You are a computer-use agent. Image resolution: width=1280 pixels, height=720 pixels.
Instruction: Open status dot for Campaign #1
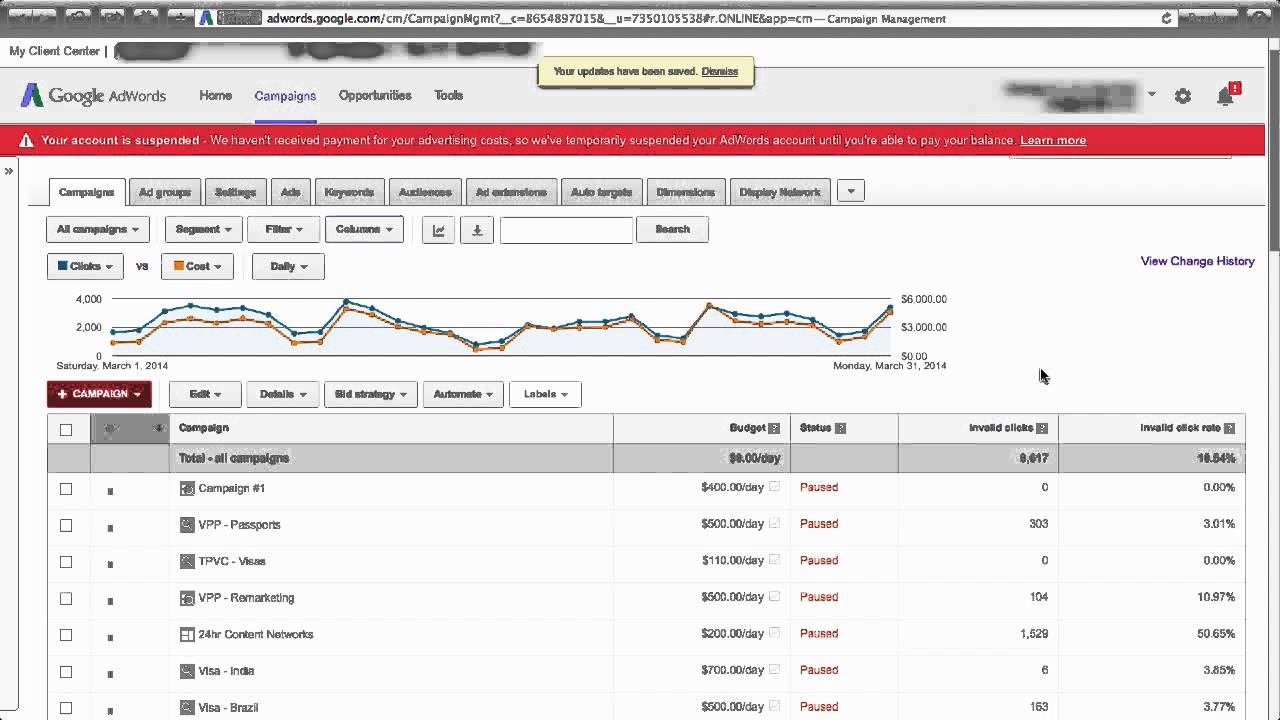110,491
